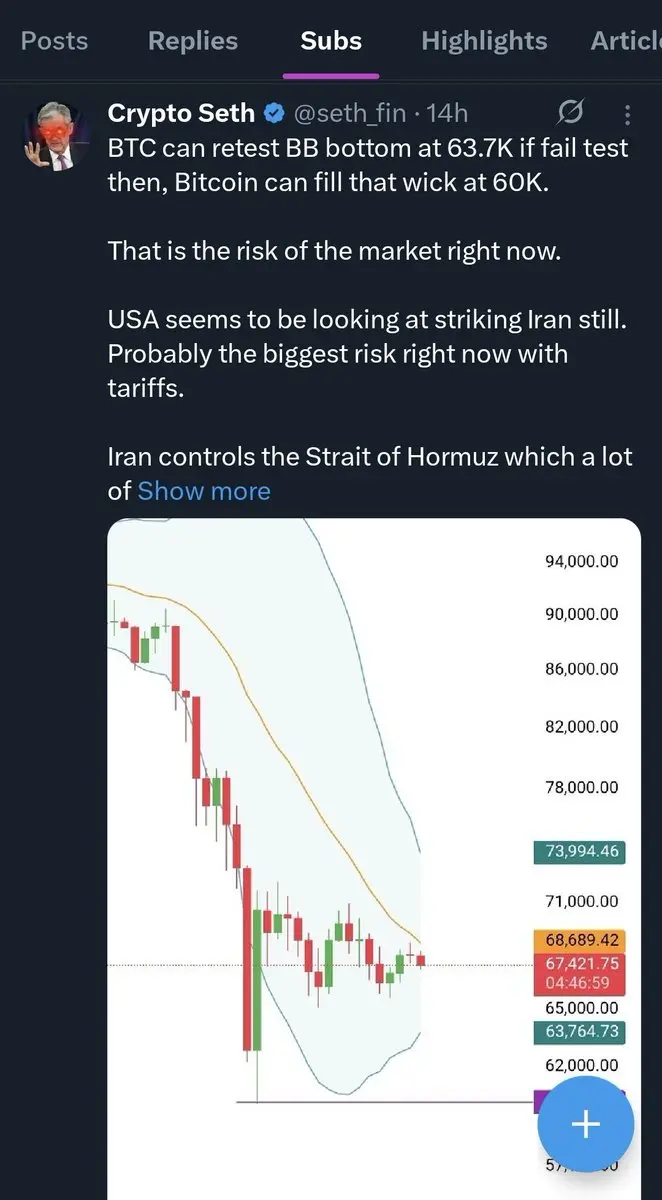Open the Grok explain-post icon
The width and height of the screenshot is (662, 1200).
click(573, 112)
